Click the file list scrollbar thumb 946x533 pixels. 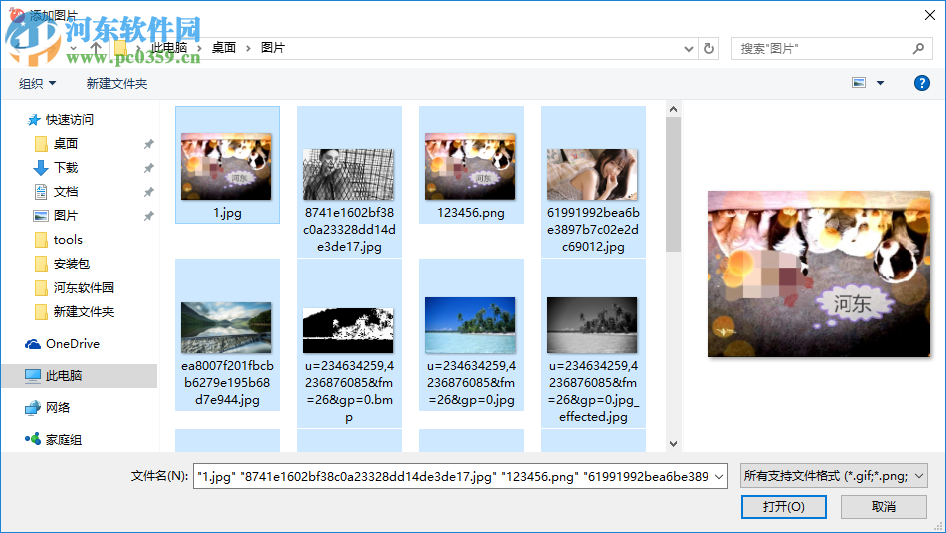[673, 185]
